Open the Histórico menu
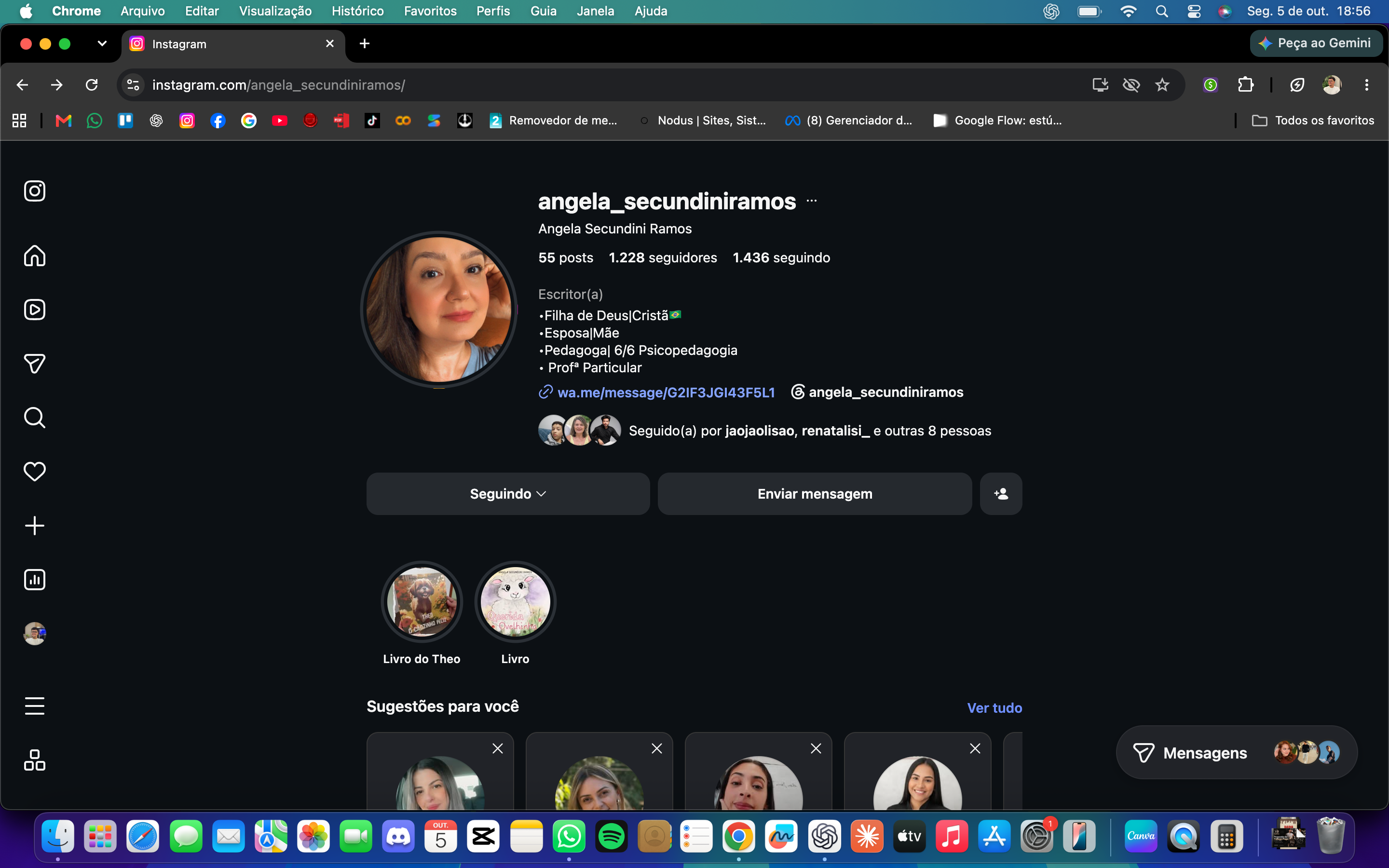Viewport: 1389px width, 868px height. pos(357,11)
